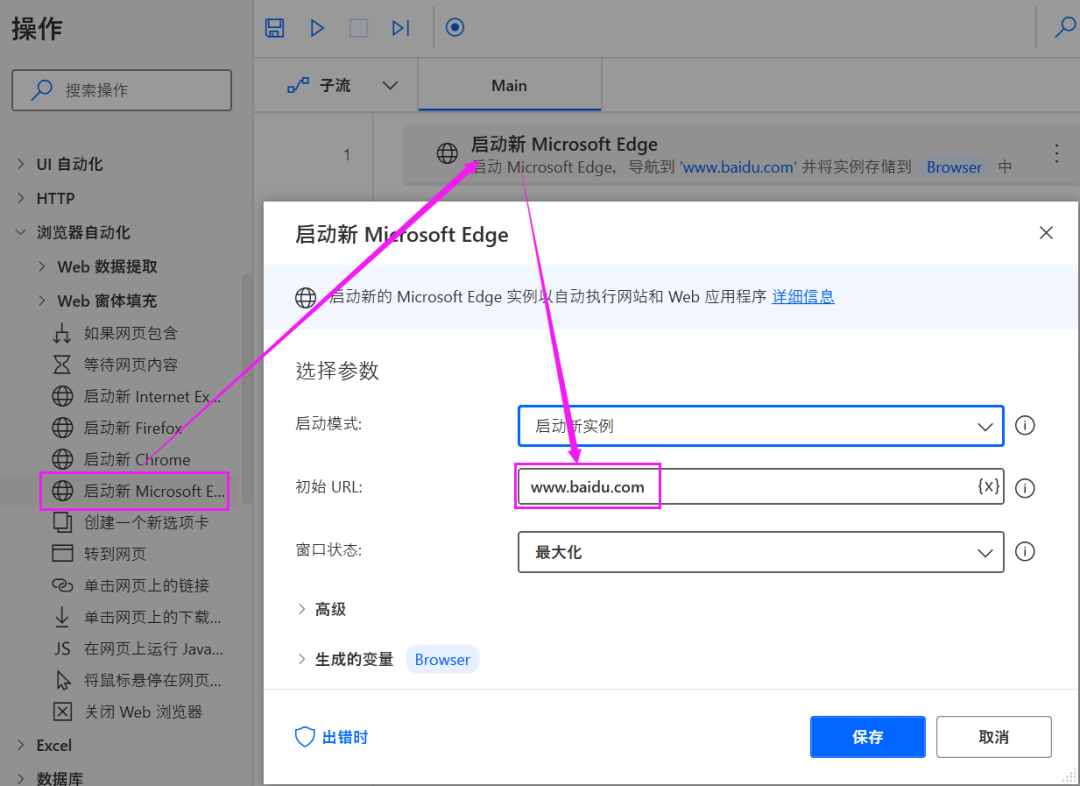Screen dimensions: 1080x786
Task: Select the 将鼠标悬停在网页 action
Action: click(136, 681)
